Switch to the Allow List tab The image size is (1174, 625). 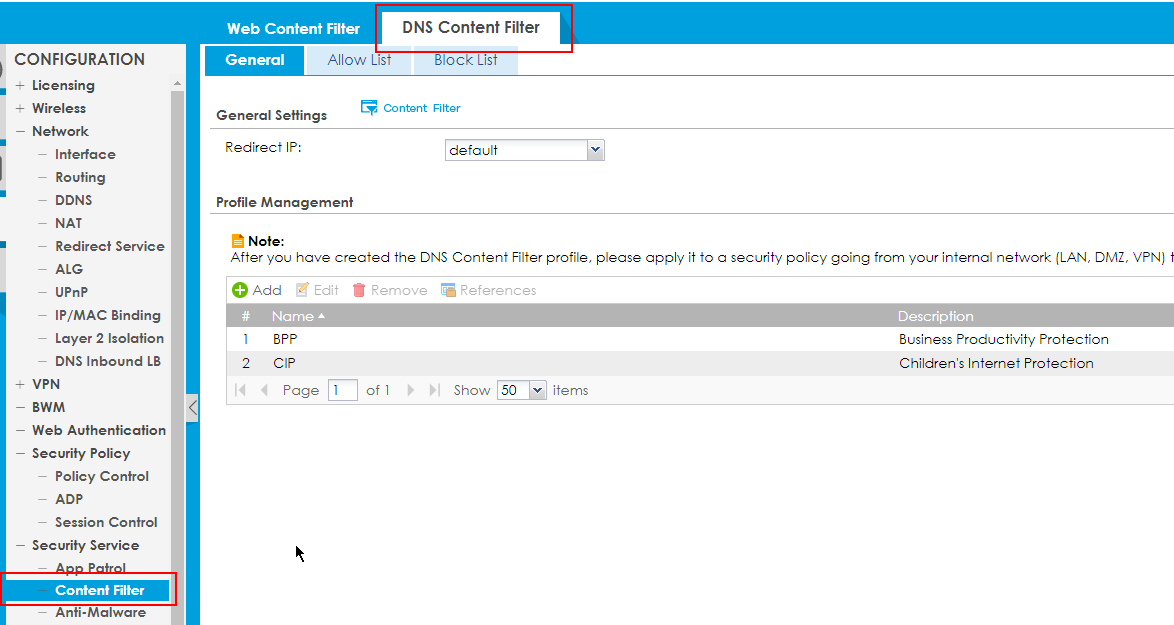point(358,60)
